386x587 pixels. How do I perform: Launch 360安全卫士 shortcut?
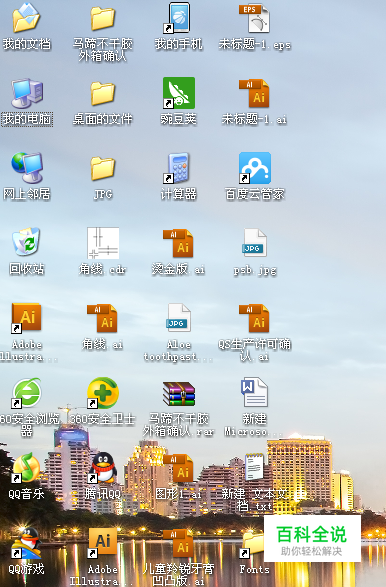pos(103,393)
